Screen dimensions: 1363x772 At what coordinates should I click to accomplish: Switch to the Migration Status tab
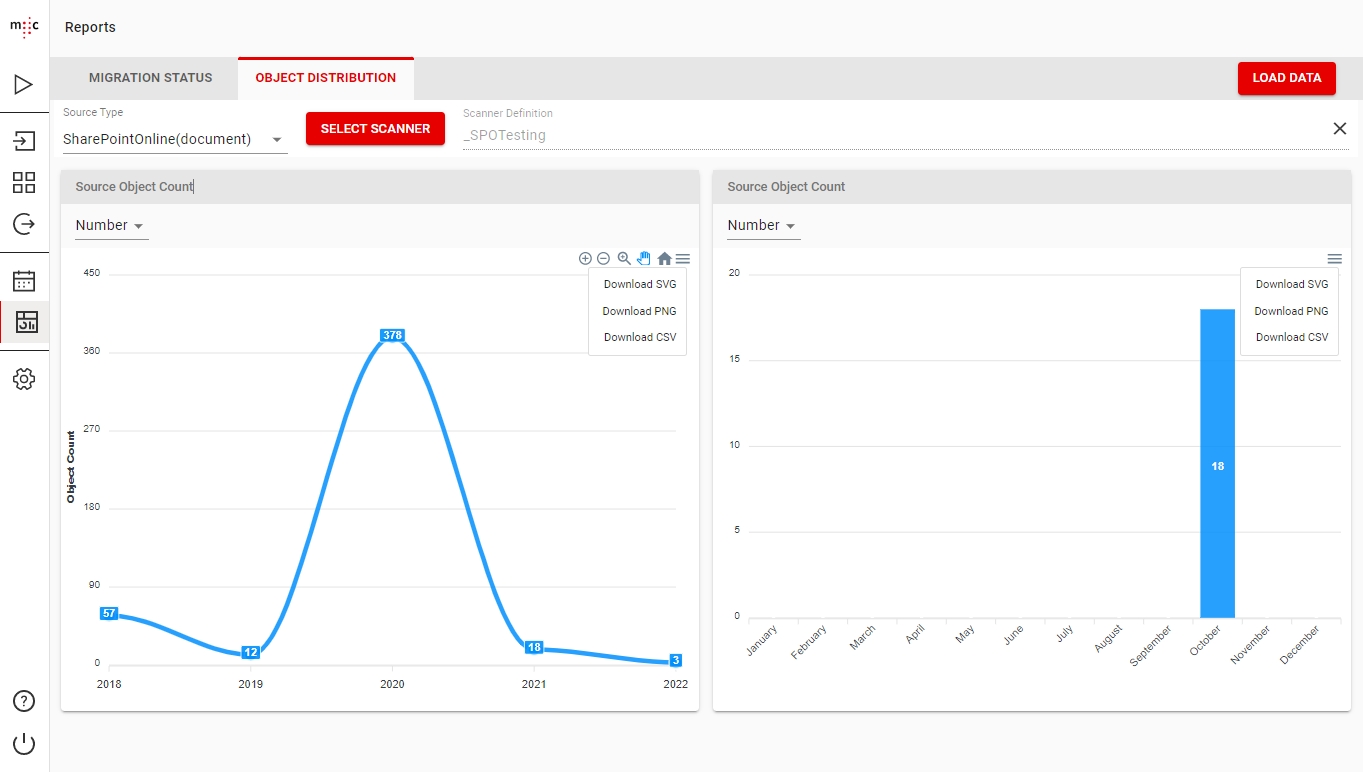(150, 78)
